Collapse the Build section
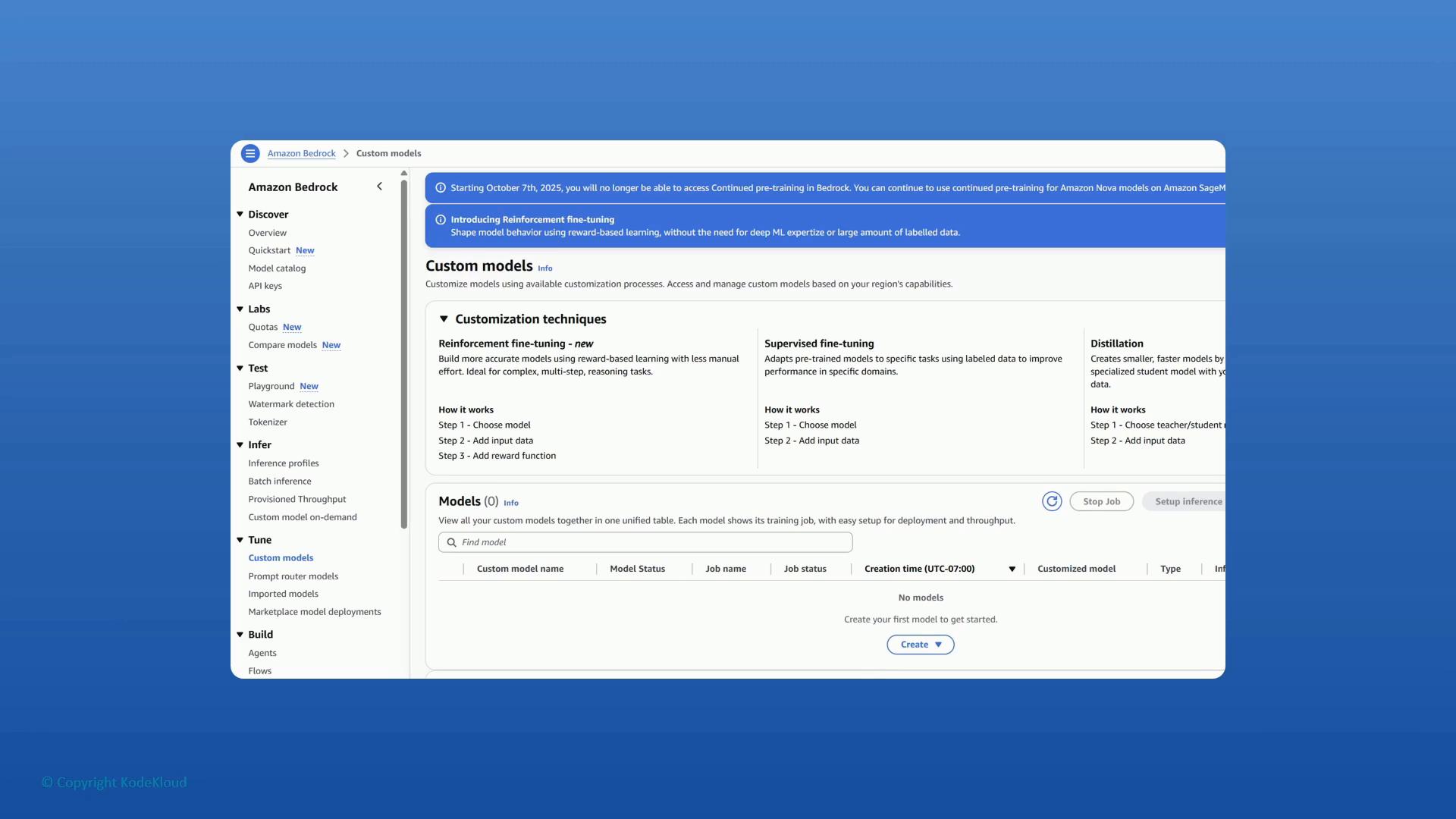 point(240,635)
